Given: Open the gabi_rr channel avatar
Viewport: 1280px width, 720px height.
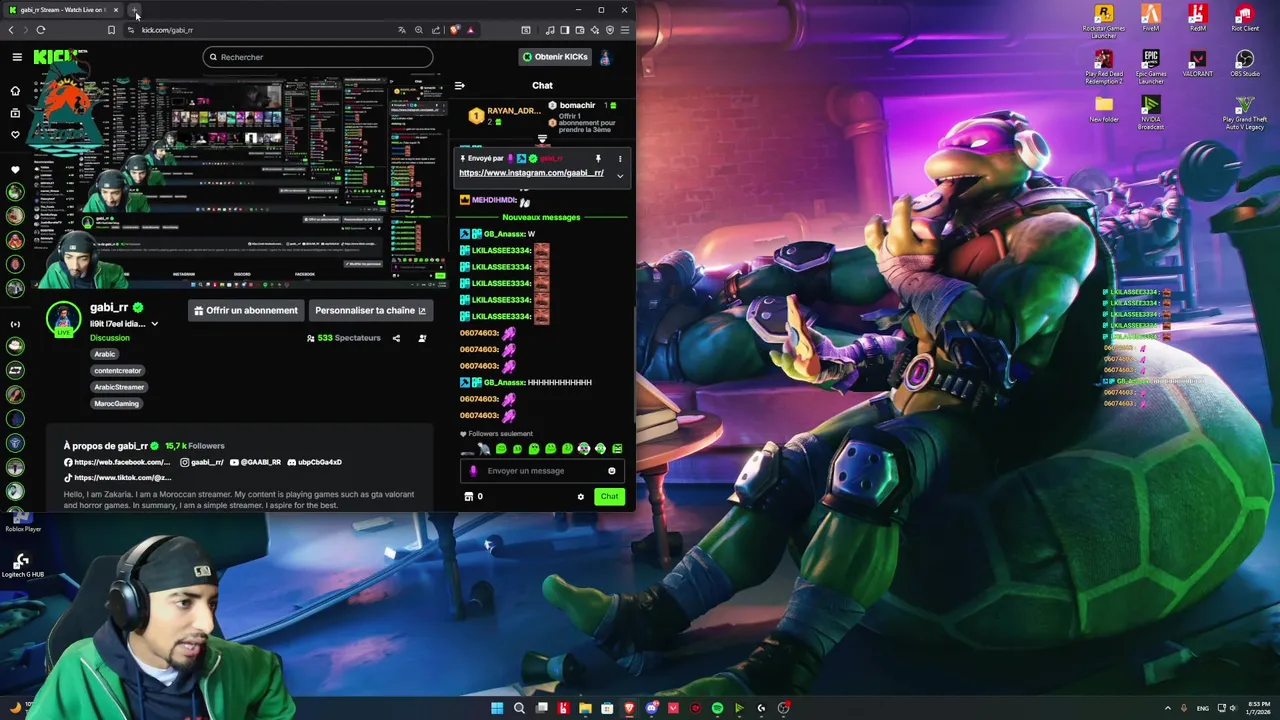Looking at the screenshot, I should tap(64, 318).
